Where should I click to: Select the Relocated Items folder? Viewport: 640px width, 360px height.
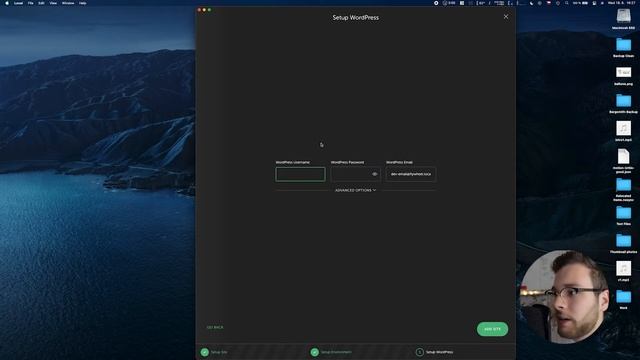pos(623,190)
